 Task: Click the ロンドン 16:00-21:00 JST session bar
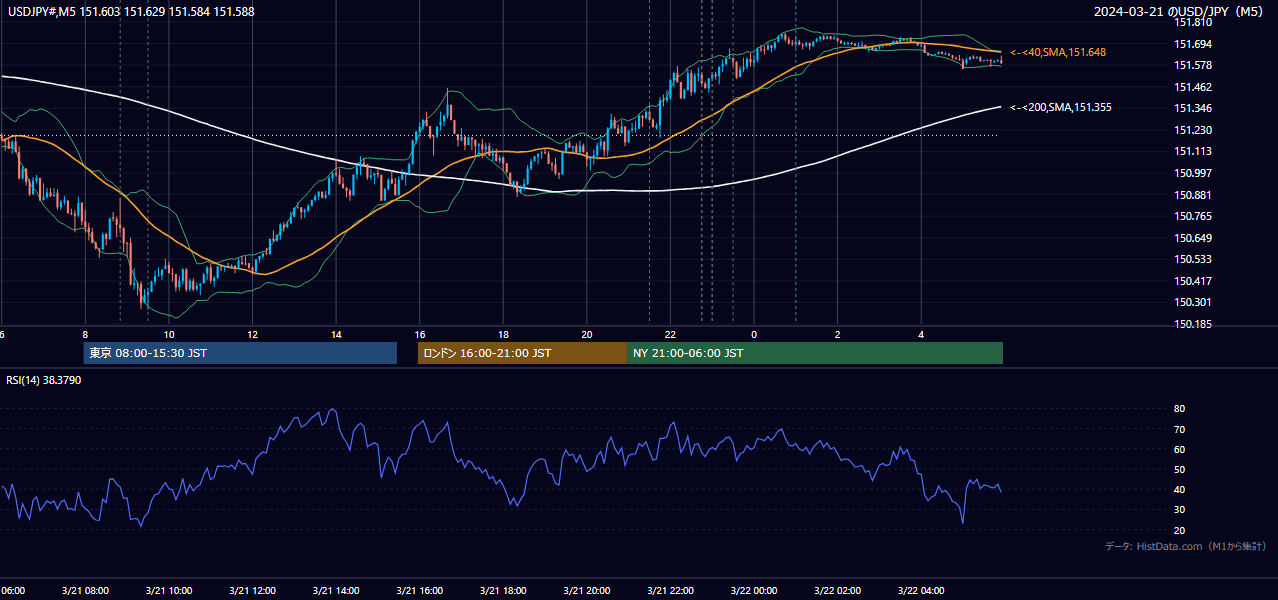pyautogui.click(x=522, y=353)
